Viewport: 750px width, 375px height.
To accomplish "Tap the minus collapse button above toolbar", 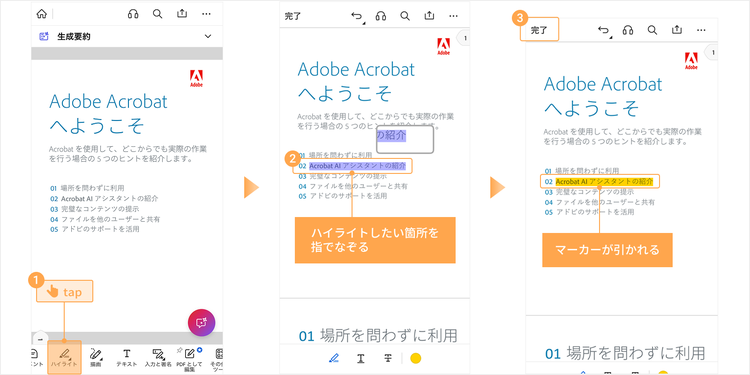I will click(40, 339).
